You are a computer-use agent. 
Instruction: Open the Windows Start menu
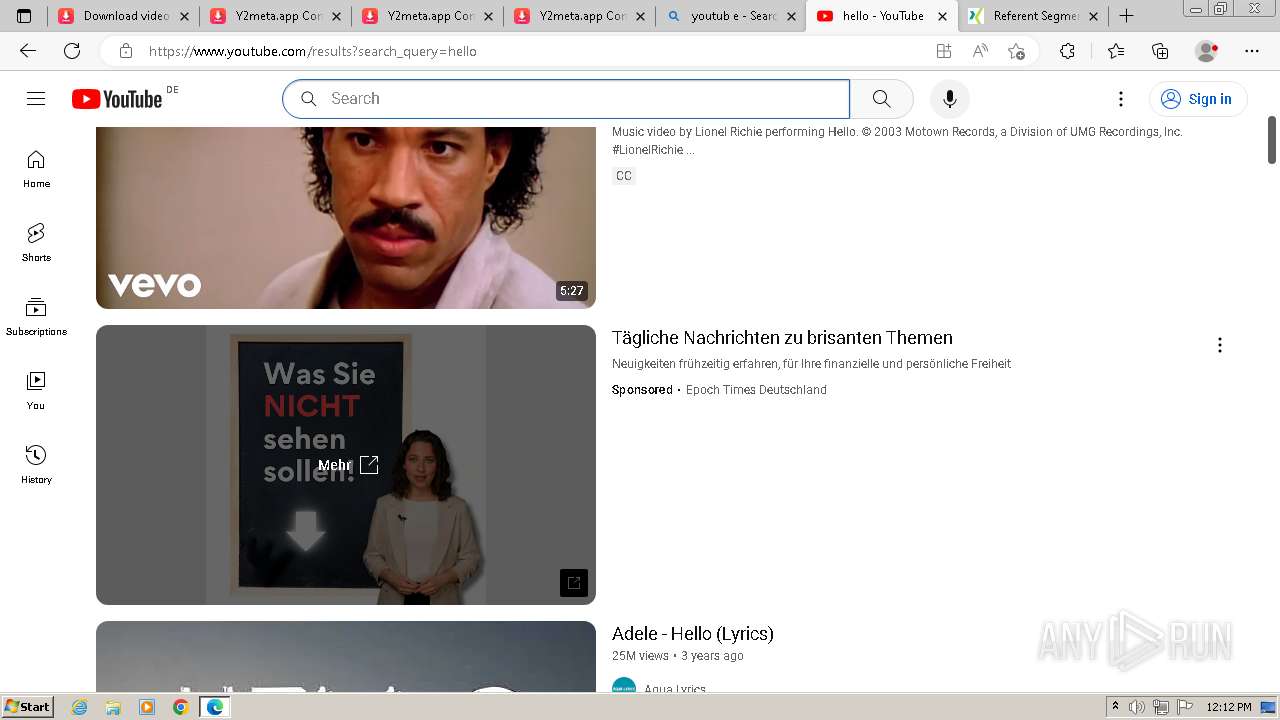[x=28, y=706]
